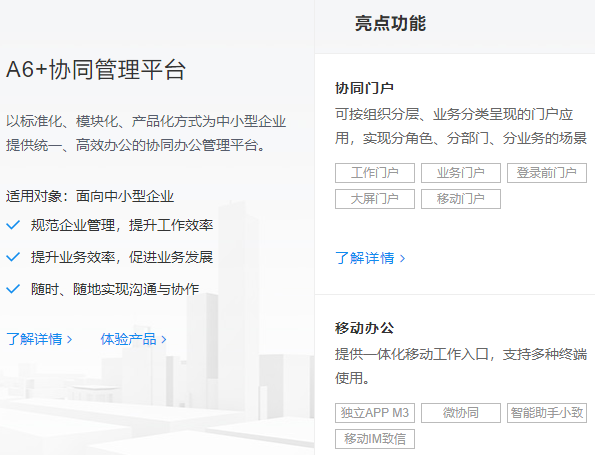This screenshot has width=595, height=455.
Task: Select the 微协同 tag
Action: [461, 413]
